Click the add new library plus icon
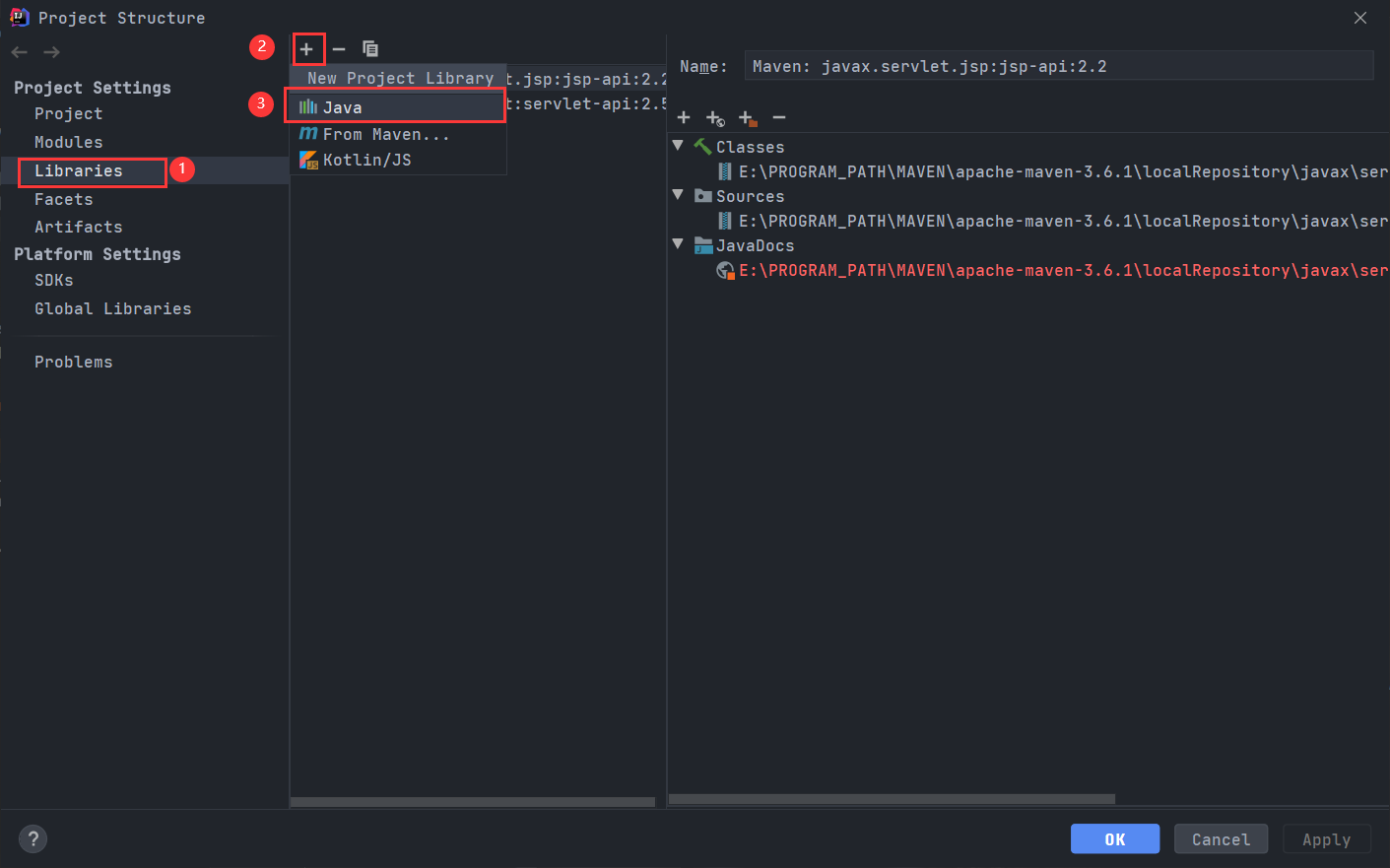 pos(306,48)
